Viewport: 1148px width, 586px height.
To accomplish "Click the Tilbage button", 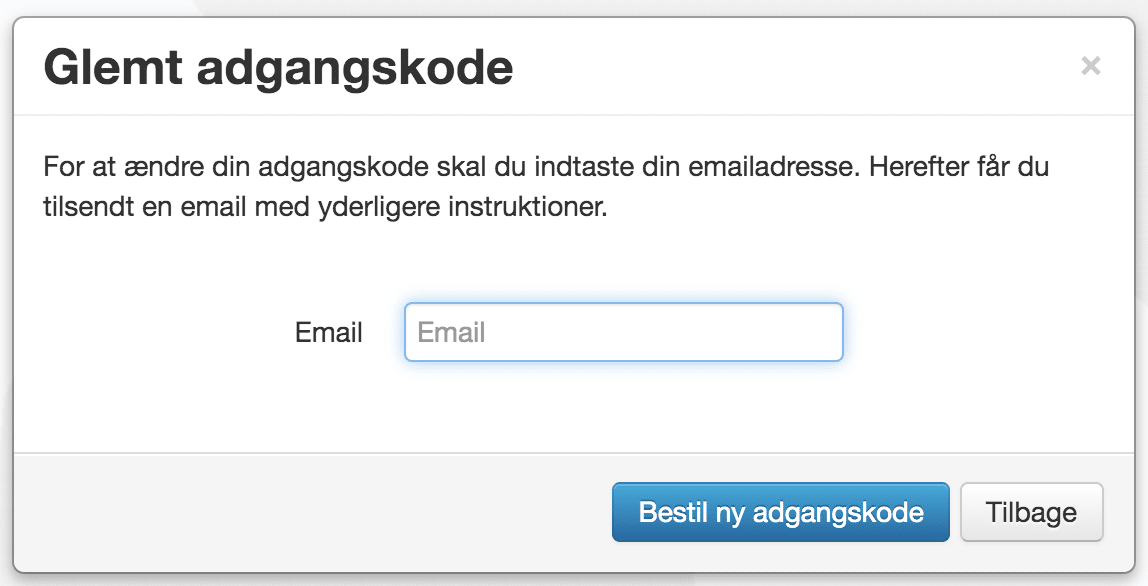I will 1032,512.
